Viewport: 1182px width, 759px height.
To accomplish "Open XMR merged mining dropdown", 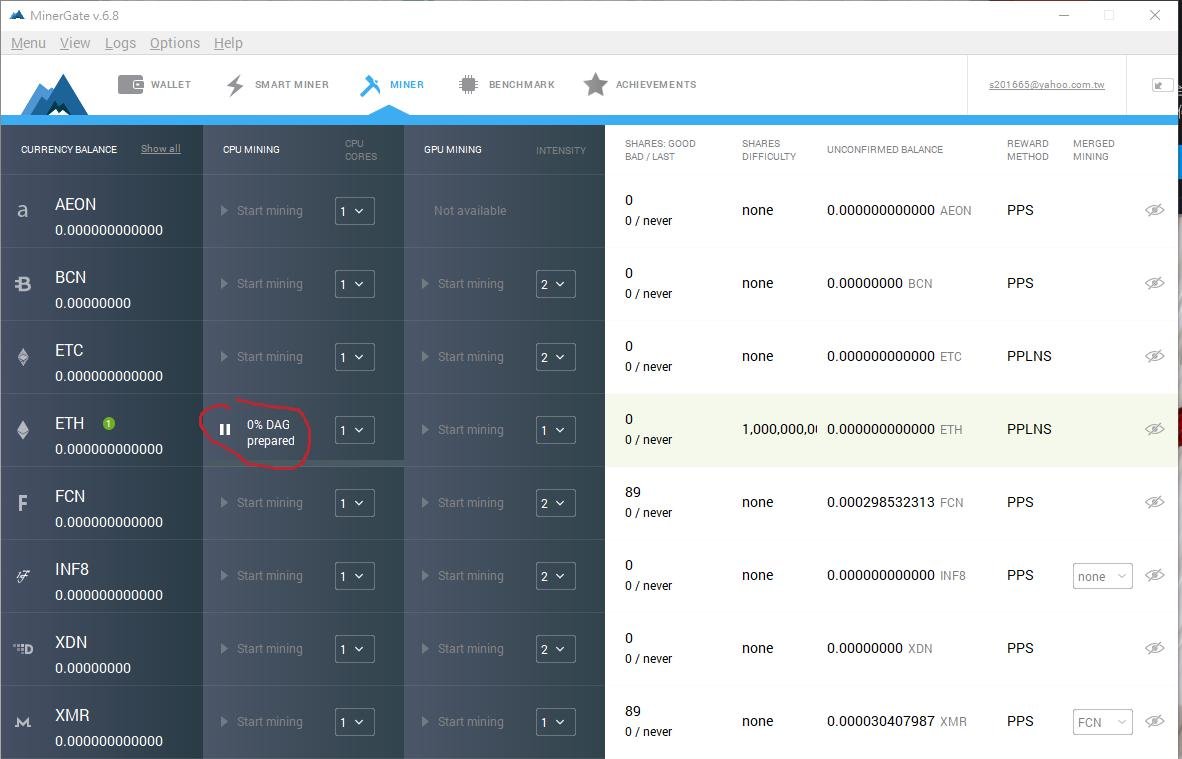I will pos(1102,722).
